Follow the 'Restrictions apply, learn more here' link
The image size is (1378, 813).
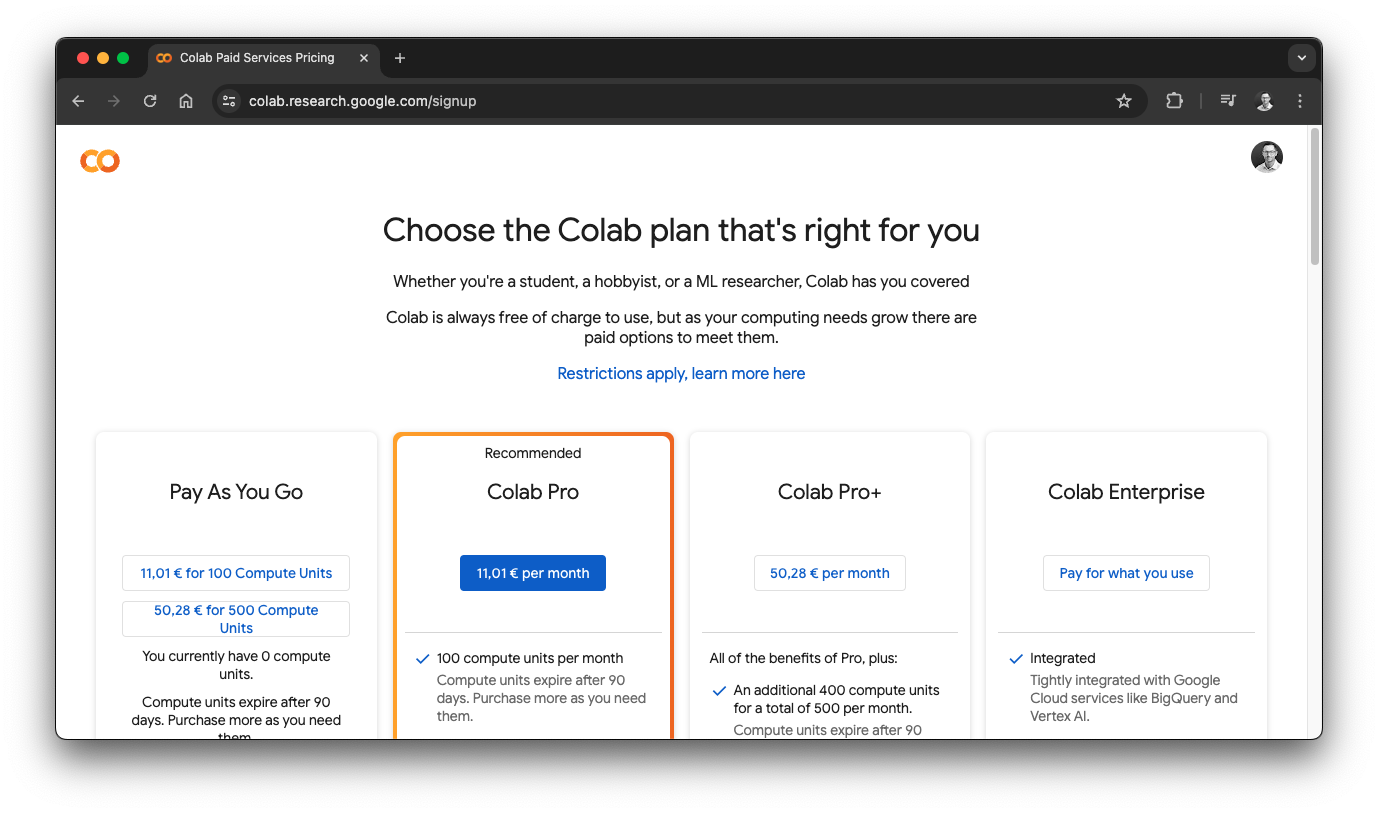pyautogui.click(x=681, y=373)
